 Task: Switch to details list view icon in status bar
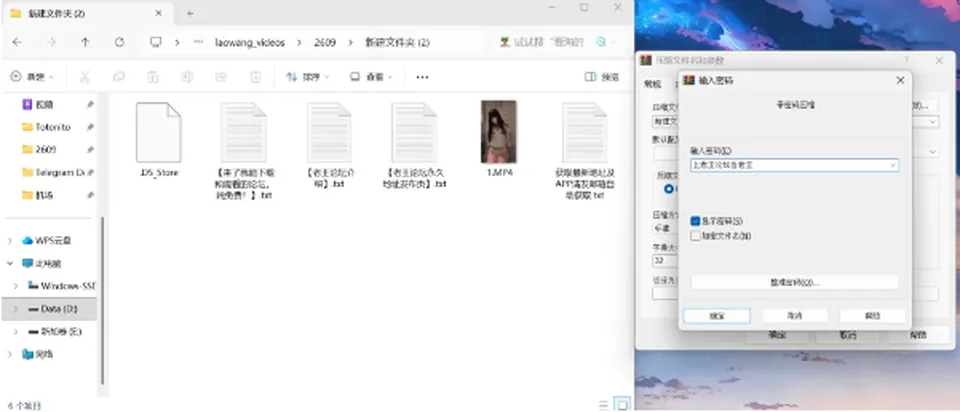(604, 404)
